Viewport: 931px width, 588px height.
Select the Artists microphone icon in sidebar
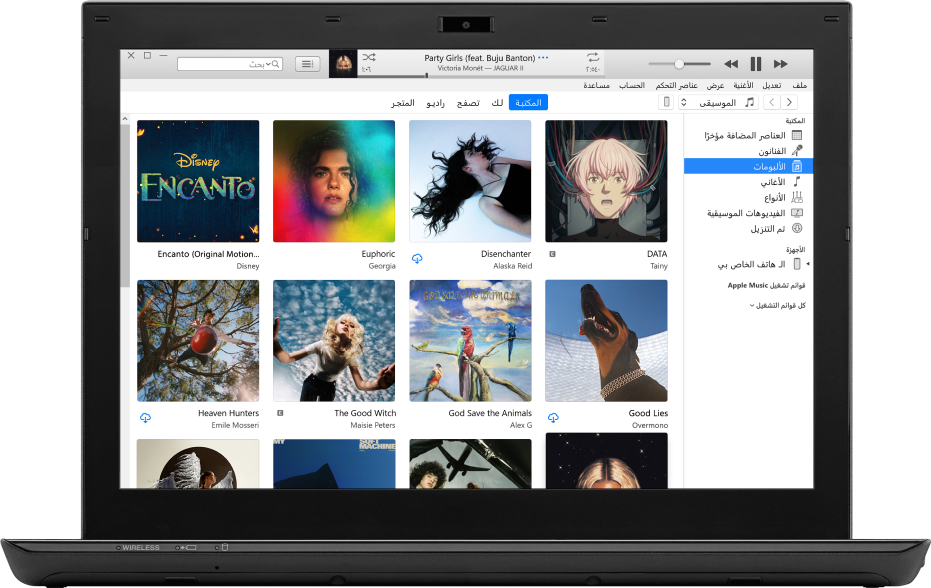(x=797, y=152)
